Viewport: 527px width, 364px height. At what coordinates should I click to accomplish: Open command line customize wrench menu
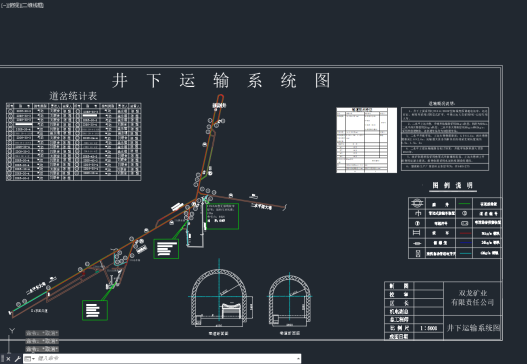point(17,359)
